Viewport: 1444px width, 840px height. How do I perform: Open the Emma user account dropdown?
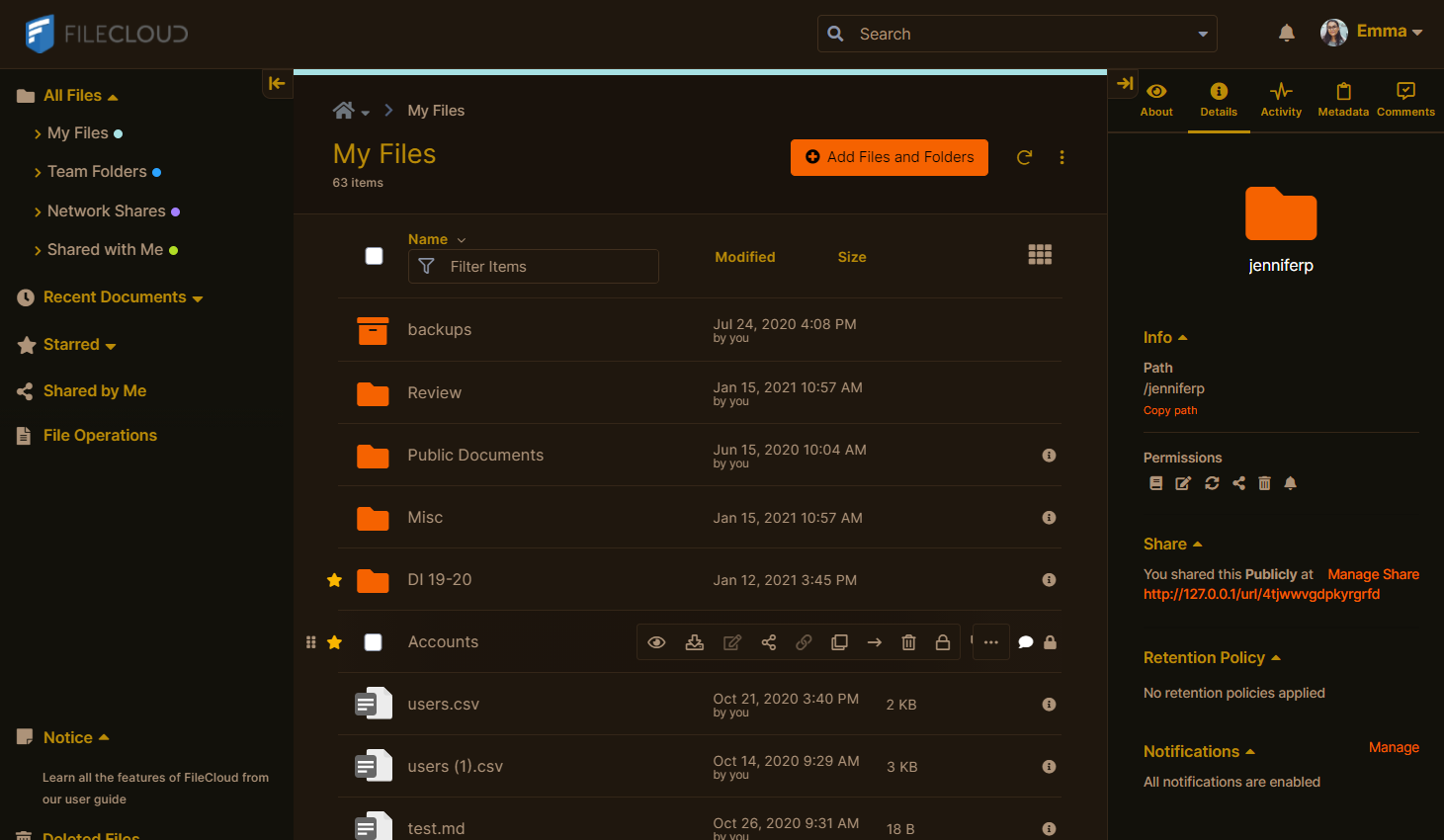[x=1372, y=32]
